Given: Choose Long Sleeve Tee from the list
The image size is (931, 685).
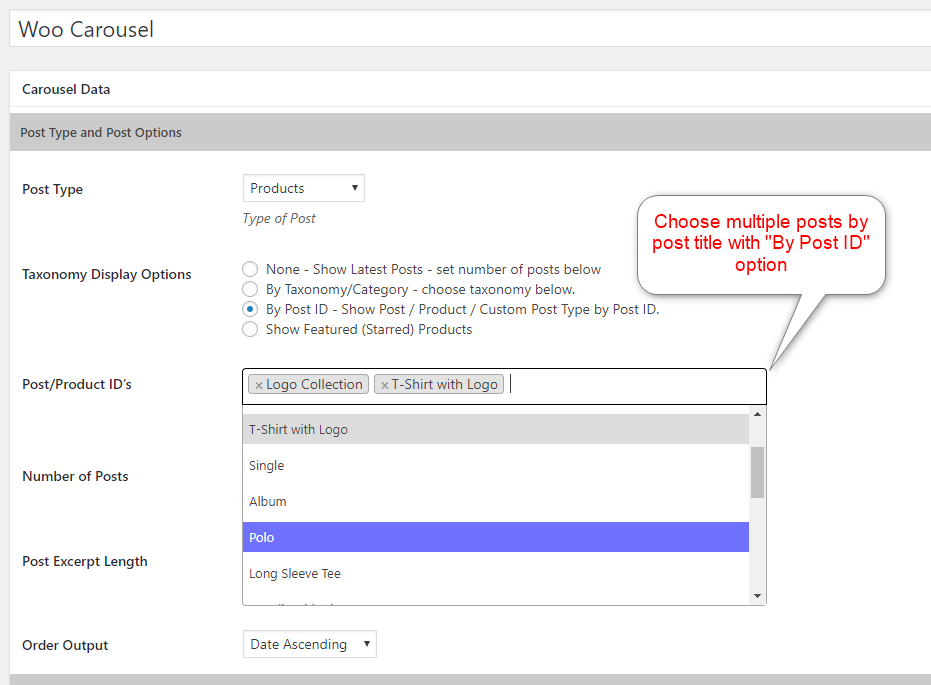Looking at the screenshot, I should click(x=495, y=573).
